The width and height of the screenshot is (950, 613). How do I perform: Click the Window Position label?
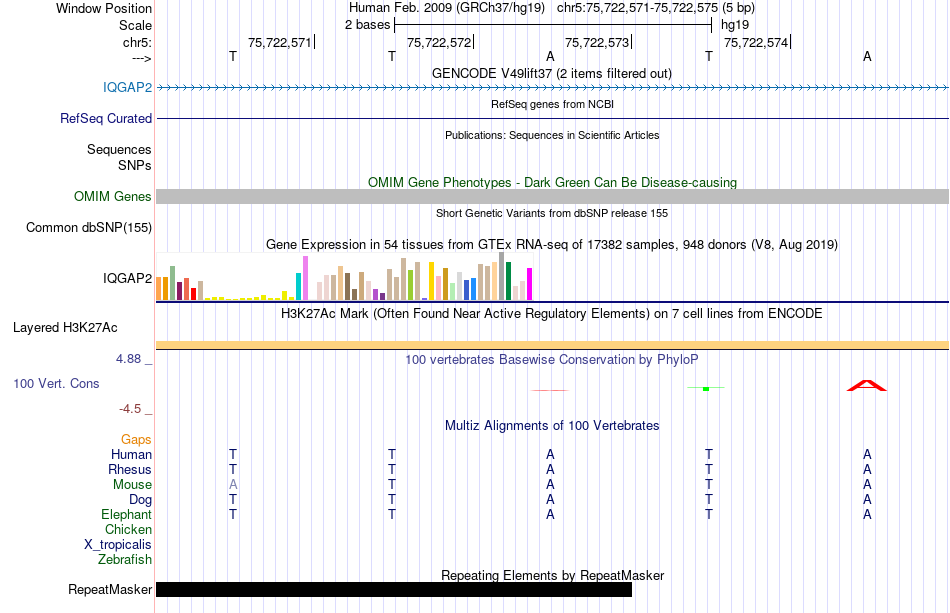(x=104, y=8)
